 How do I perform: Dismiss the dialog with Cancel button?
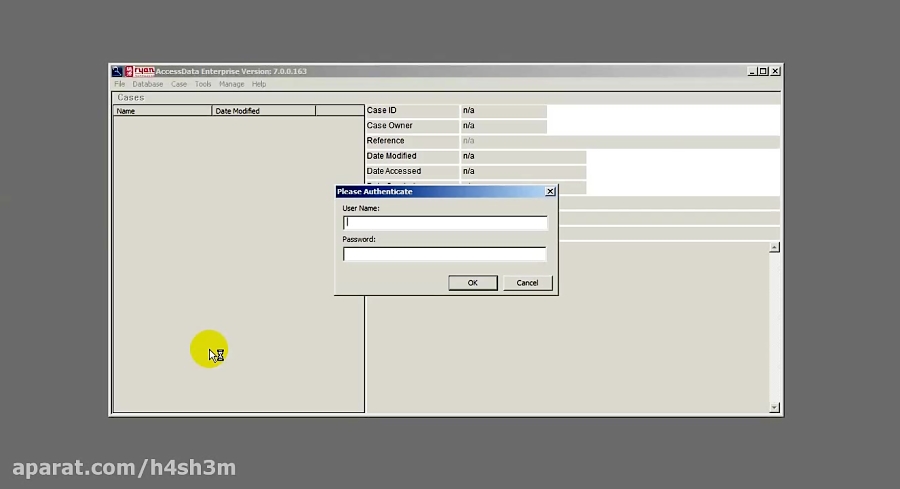[x=527, y=282]
